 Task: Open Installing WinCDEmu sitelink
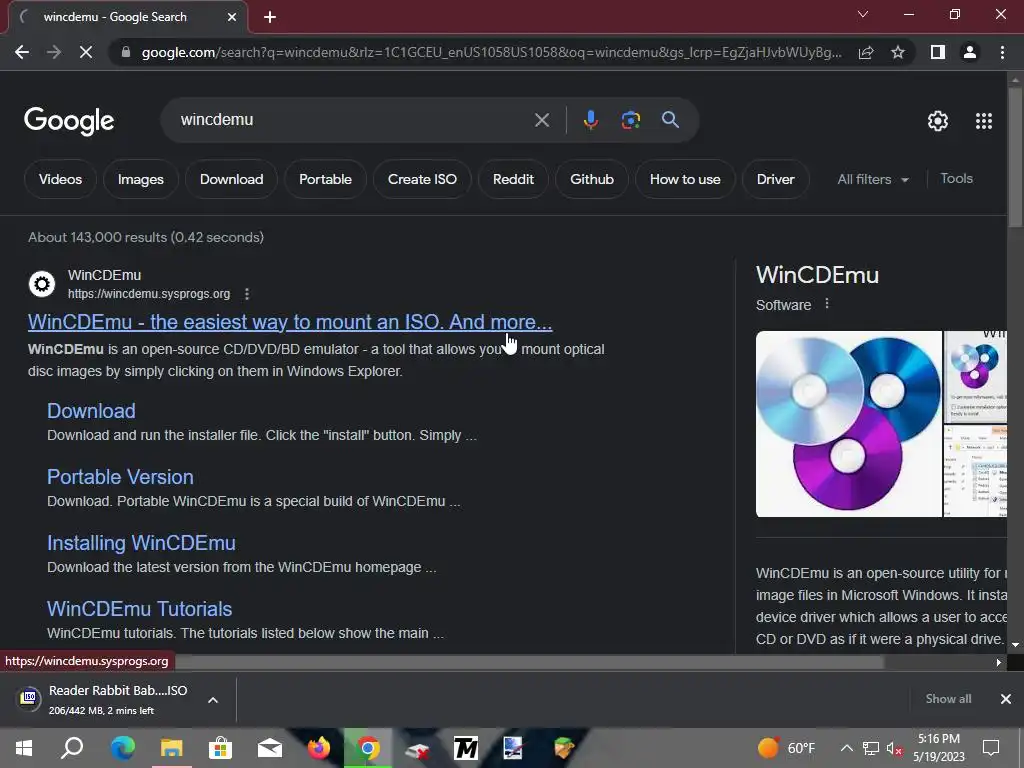click(141, 543)
